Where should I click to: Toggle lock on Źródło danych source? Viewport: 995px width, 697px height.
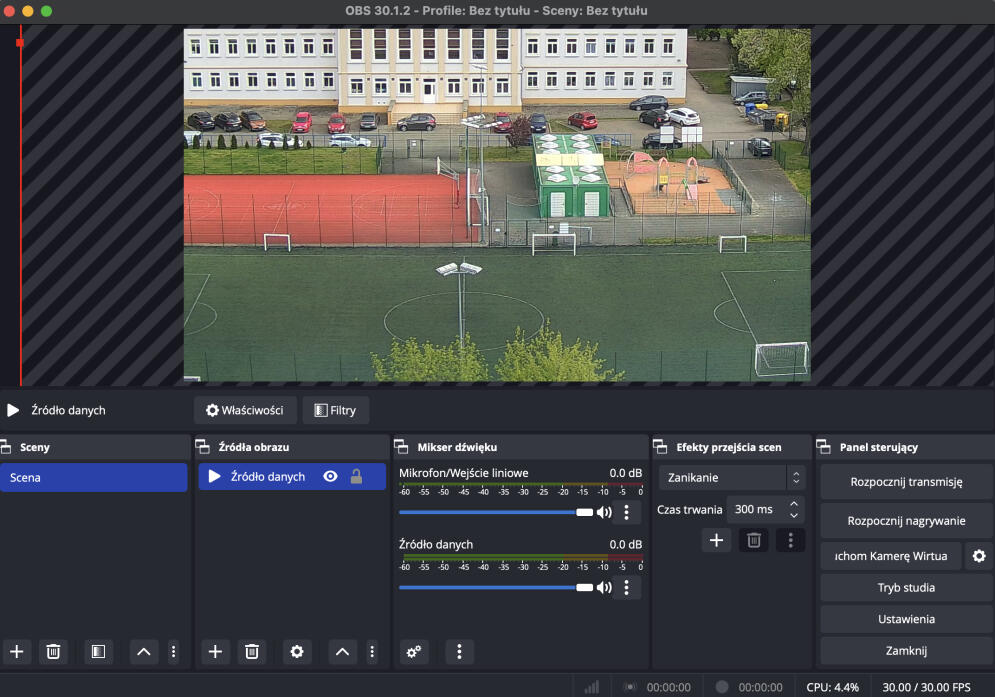point(356,477)
